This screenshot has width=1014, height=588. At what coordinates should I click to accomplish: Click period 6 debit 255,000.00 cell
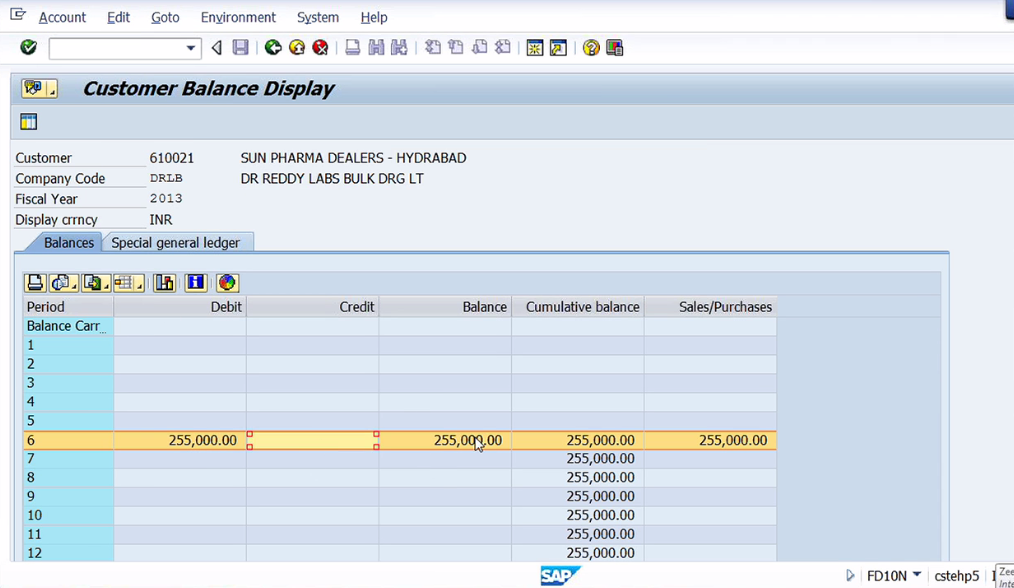pos(180,441)
